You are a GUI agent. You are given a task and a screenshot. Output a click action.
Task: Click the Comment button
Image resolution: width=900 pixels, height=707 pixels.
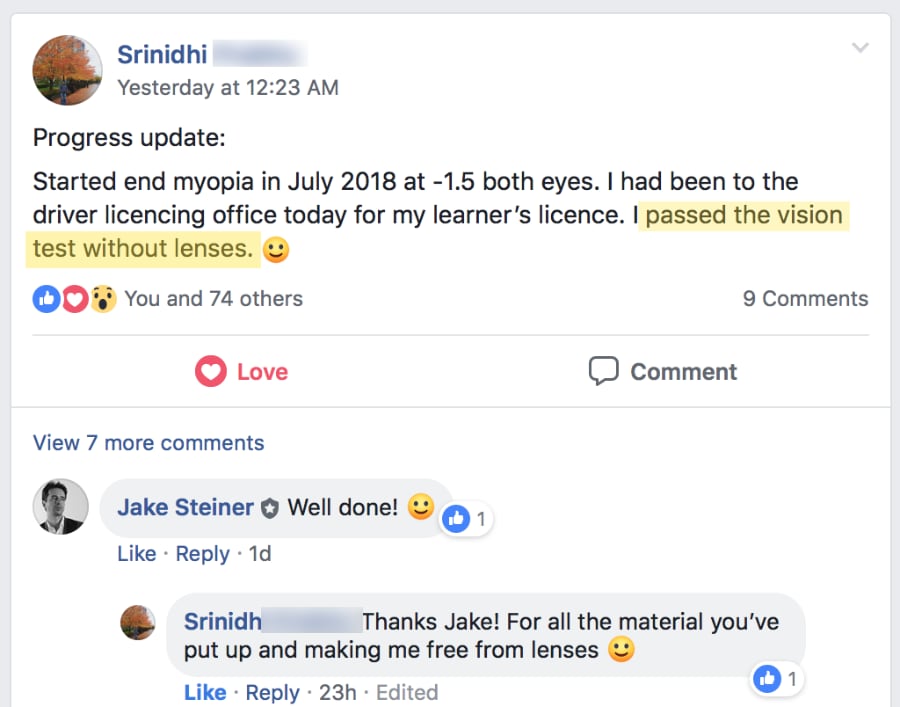point(662,372)
